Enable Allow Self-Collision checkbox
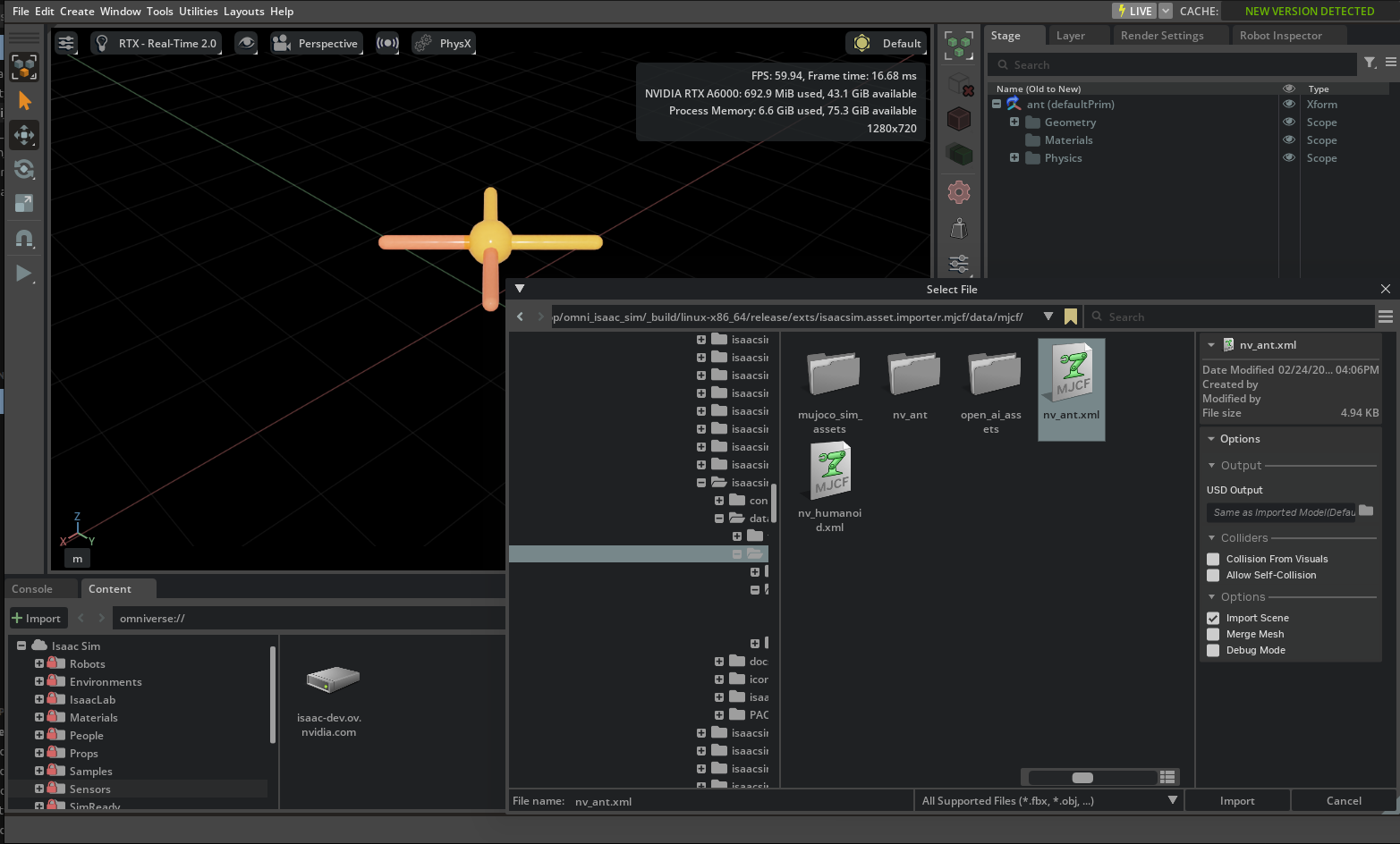The image size is (1400, 844). coord(1213,576)
